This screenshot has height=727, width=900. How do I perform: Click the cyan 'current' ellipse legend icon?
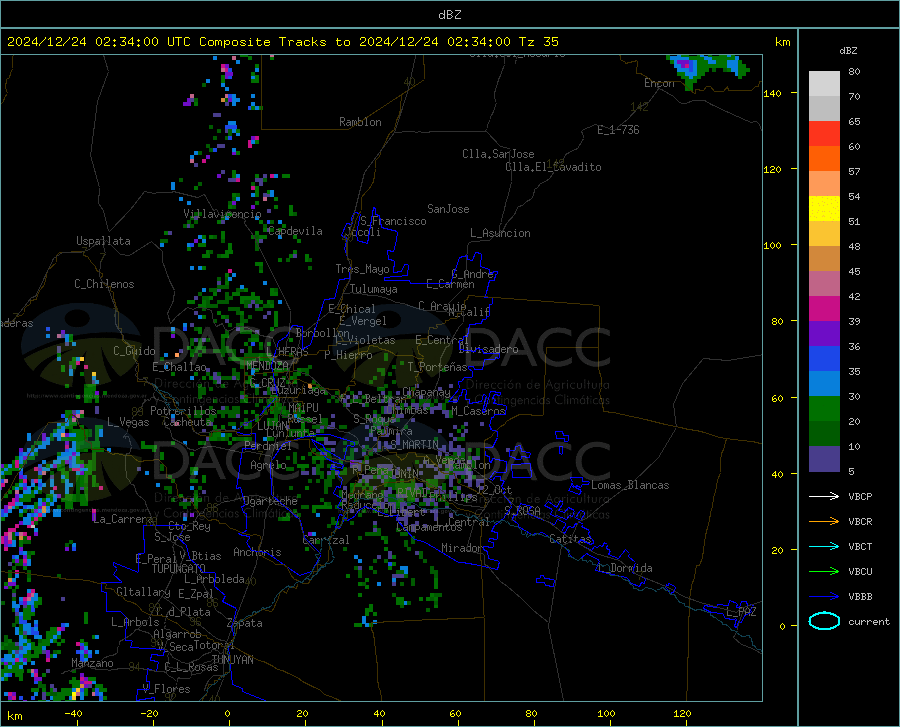point(824,621)
